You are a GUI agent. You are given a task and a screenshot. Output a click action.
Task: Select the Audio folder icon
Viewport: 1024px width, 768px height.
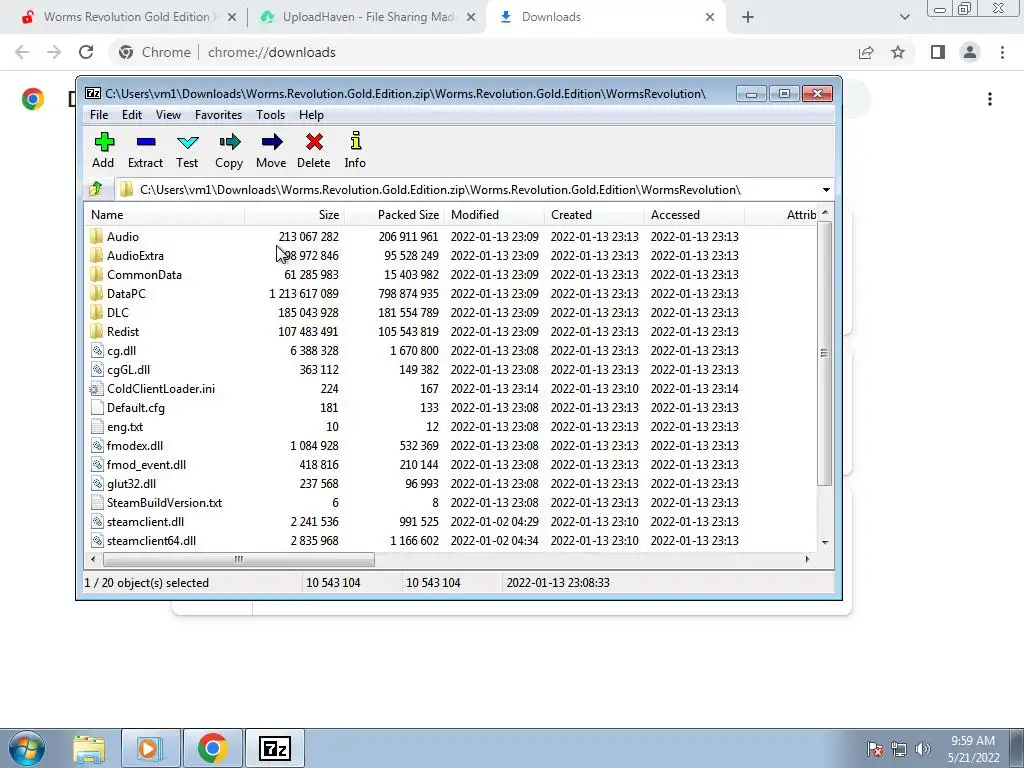click(x=97, y=236)
